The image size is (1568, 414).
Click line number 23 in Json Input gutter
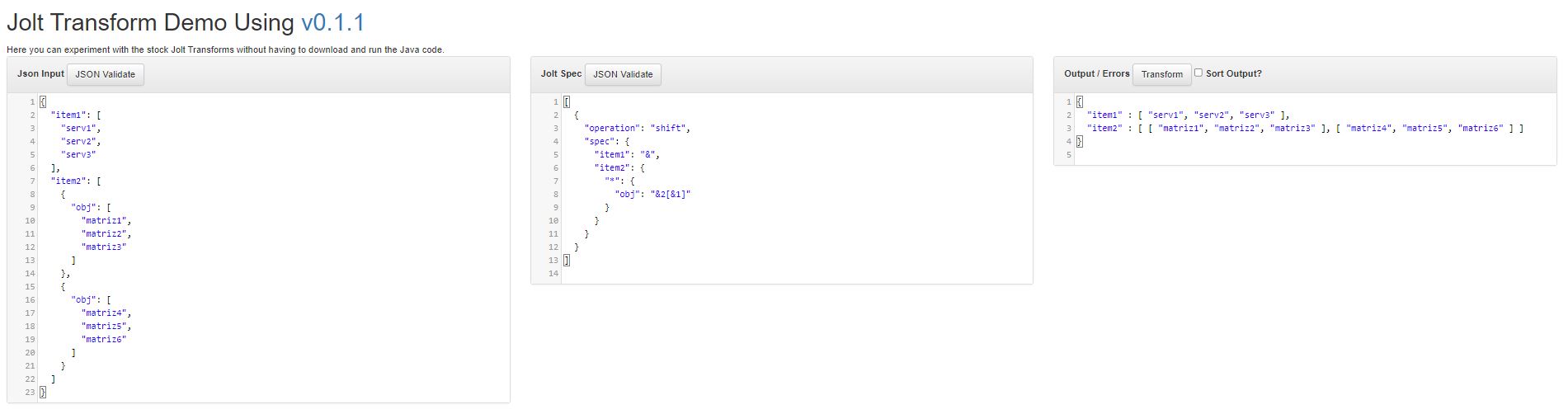31,392
